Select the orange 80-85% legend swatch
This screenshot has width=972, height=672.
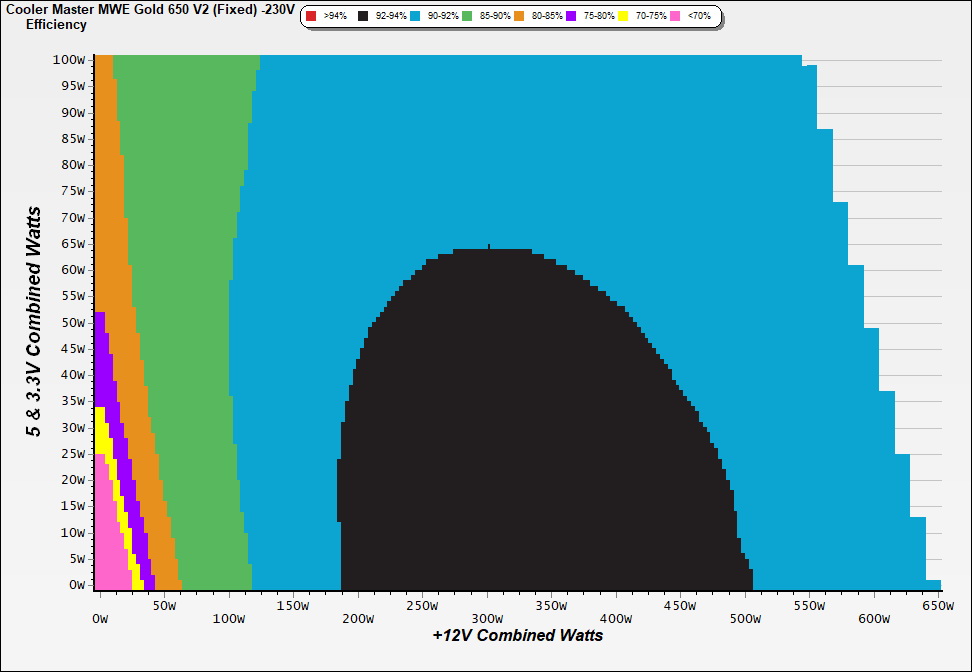click(518, 17)
